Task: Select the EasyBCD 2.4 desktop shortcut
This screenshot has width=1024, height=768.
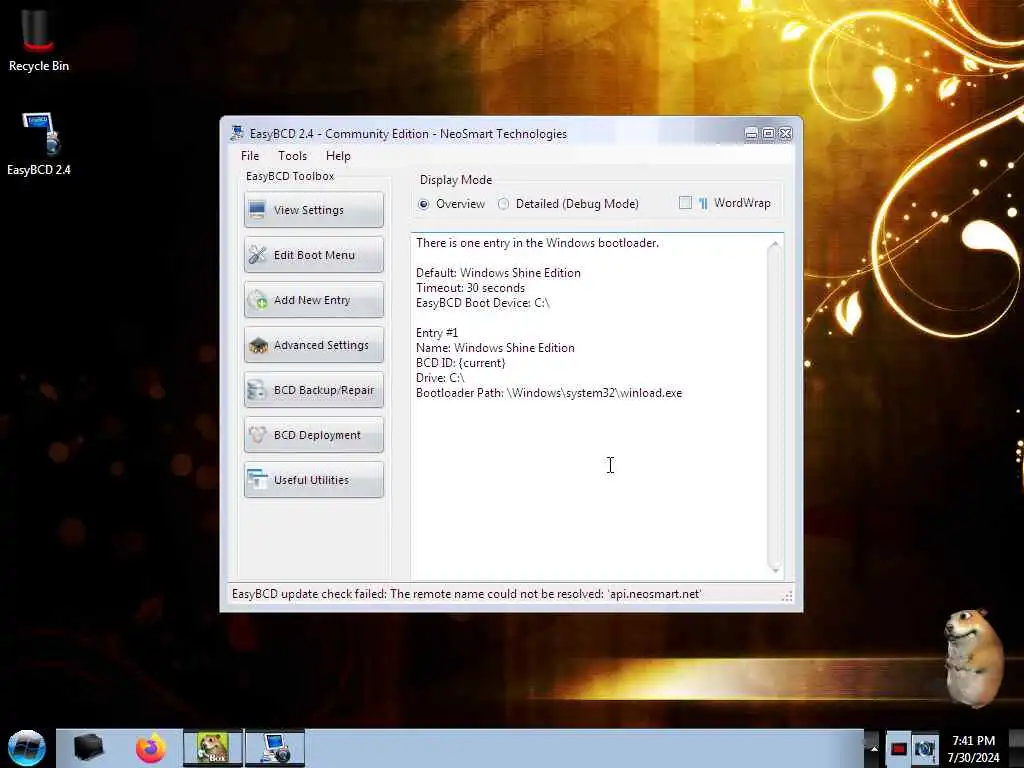Action: click(x=39, y=144)
